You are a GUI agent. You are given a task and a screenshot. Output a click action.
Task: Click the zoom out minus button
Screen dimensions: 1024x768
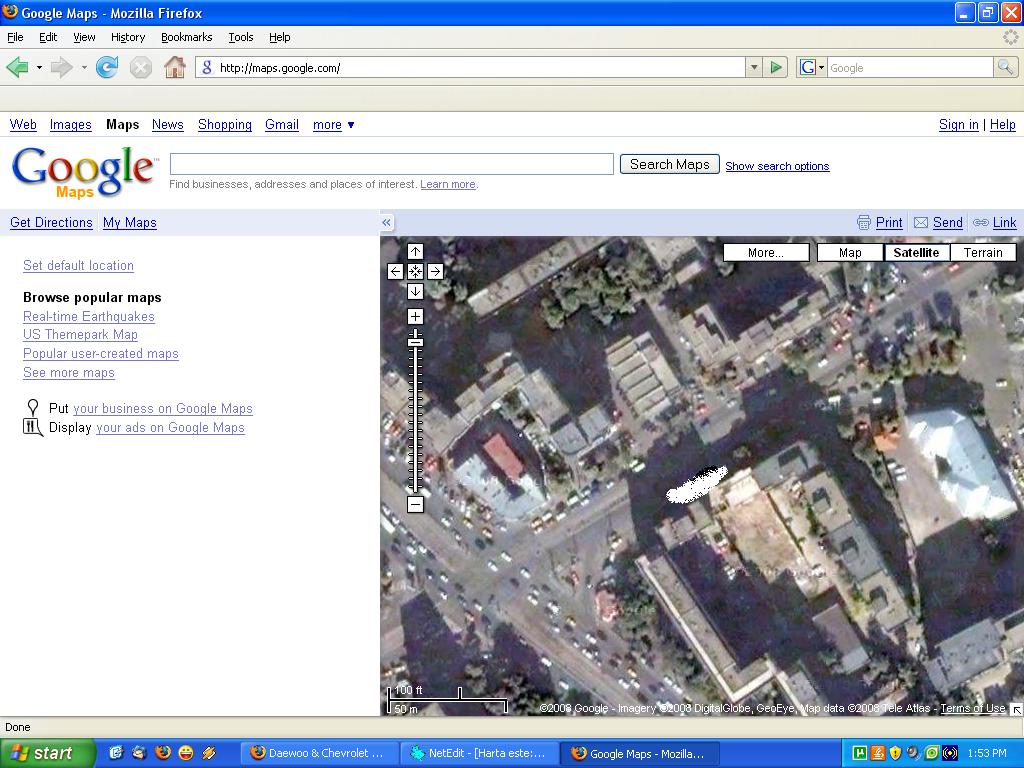pos(415,504)
